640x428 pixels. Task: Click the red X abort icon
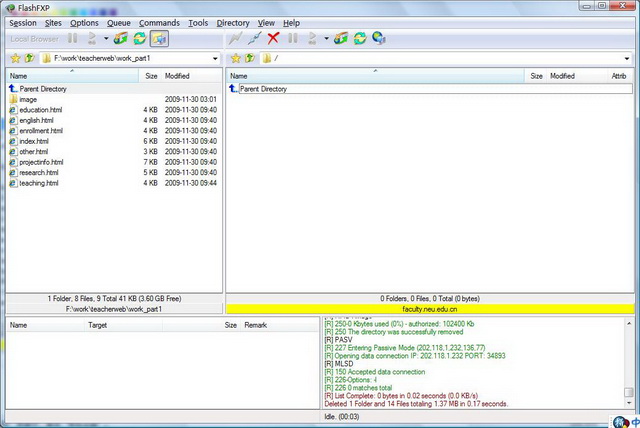tap(273, 38)
